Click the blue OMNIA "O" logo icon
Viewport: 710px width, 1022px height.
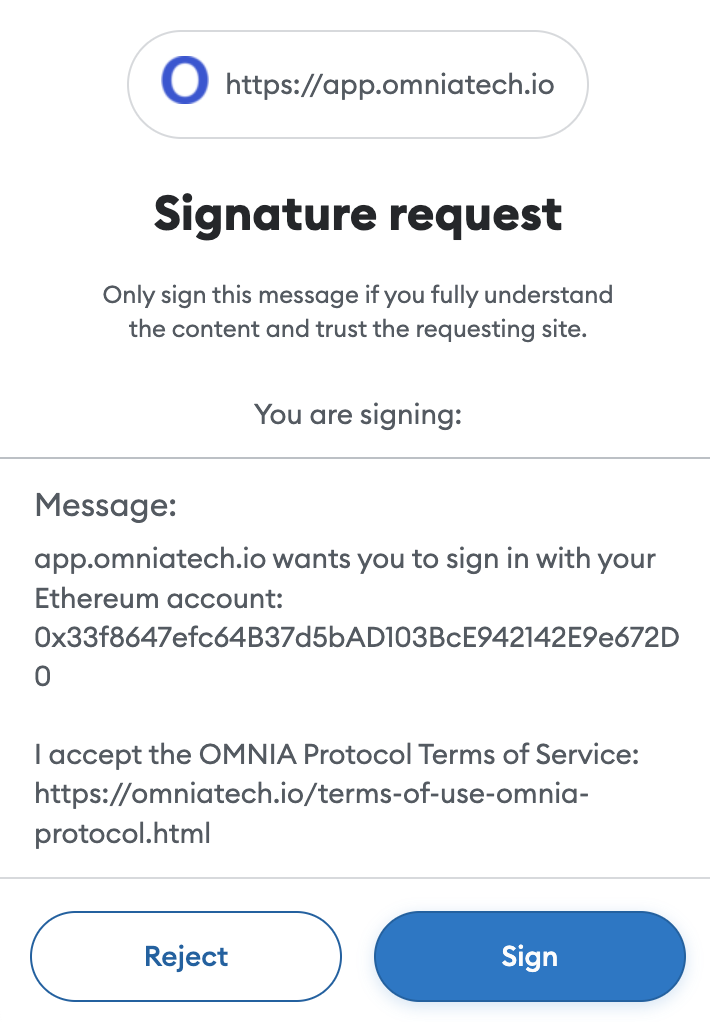[185, 80]
